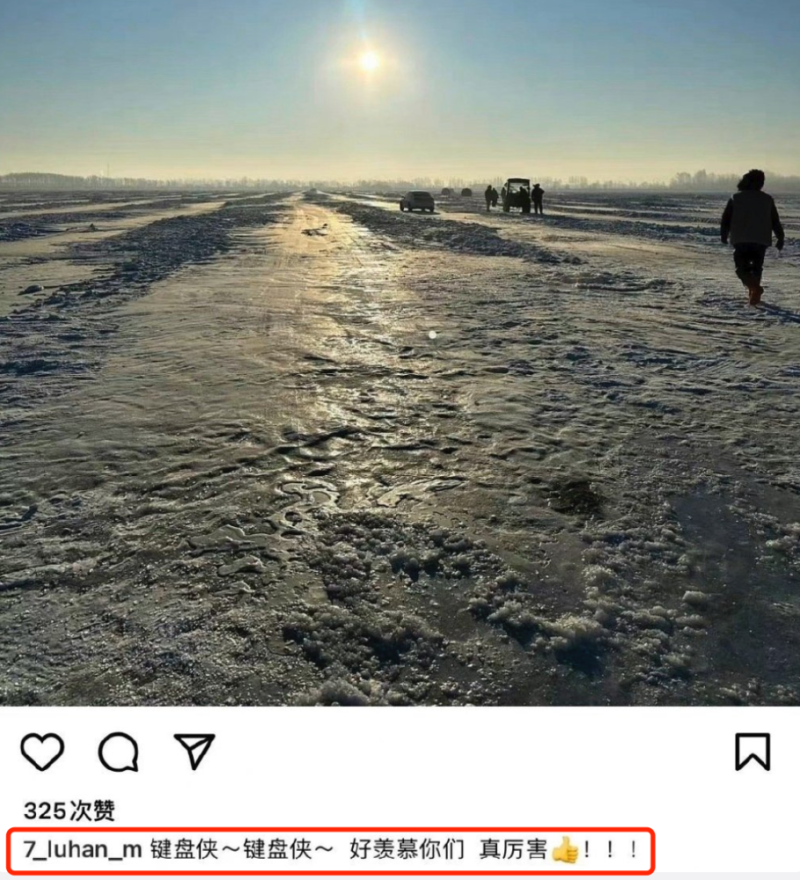Tap the distant treeline on the horizon
The height and width of the screenshot is (880, 800).
[400, 182]
